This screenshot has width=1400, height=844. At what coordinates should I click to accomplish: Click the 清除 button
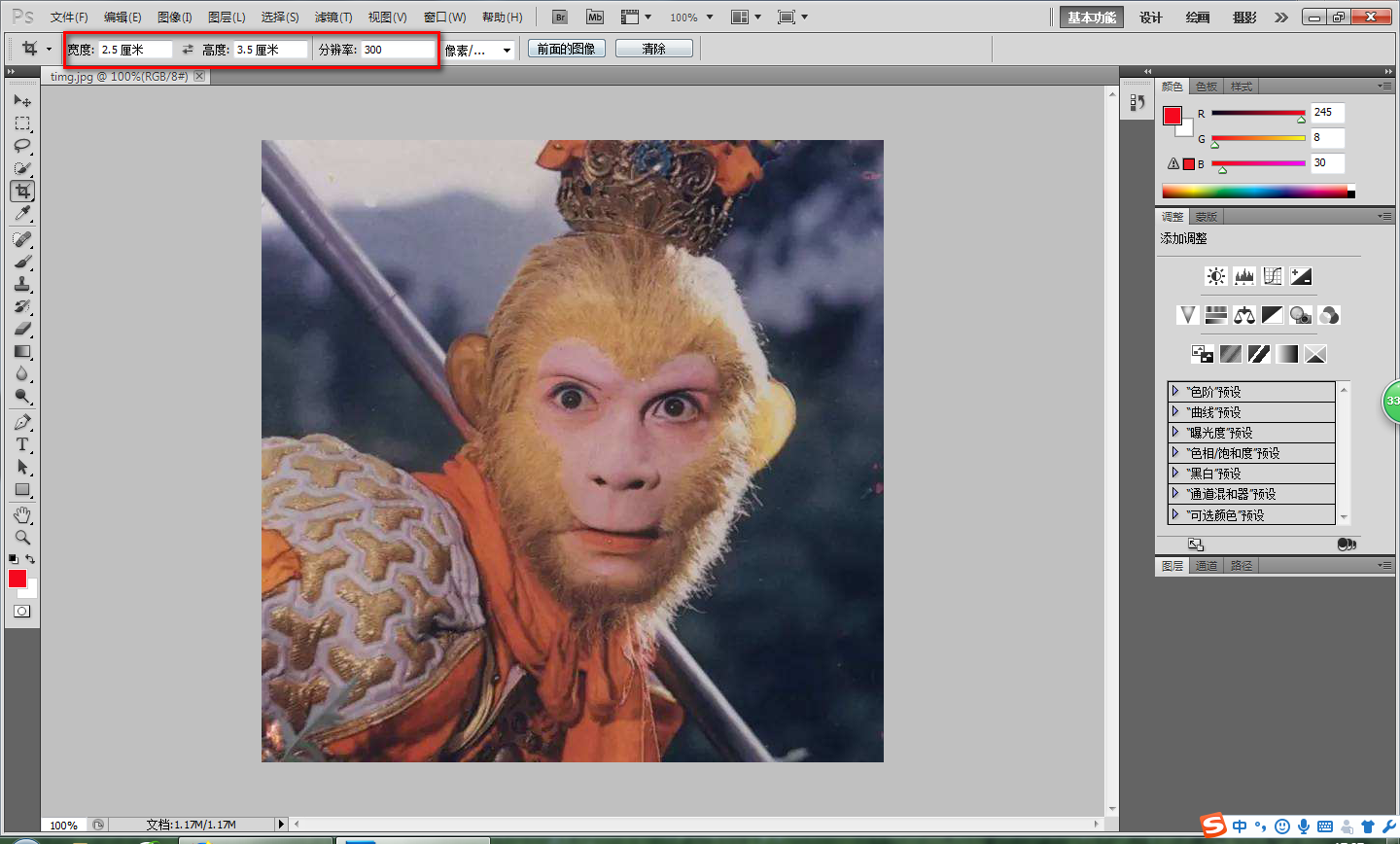tap(654, 49)
